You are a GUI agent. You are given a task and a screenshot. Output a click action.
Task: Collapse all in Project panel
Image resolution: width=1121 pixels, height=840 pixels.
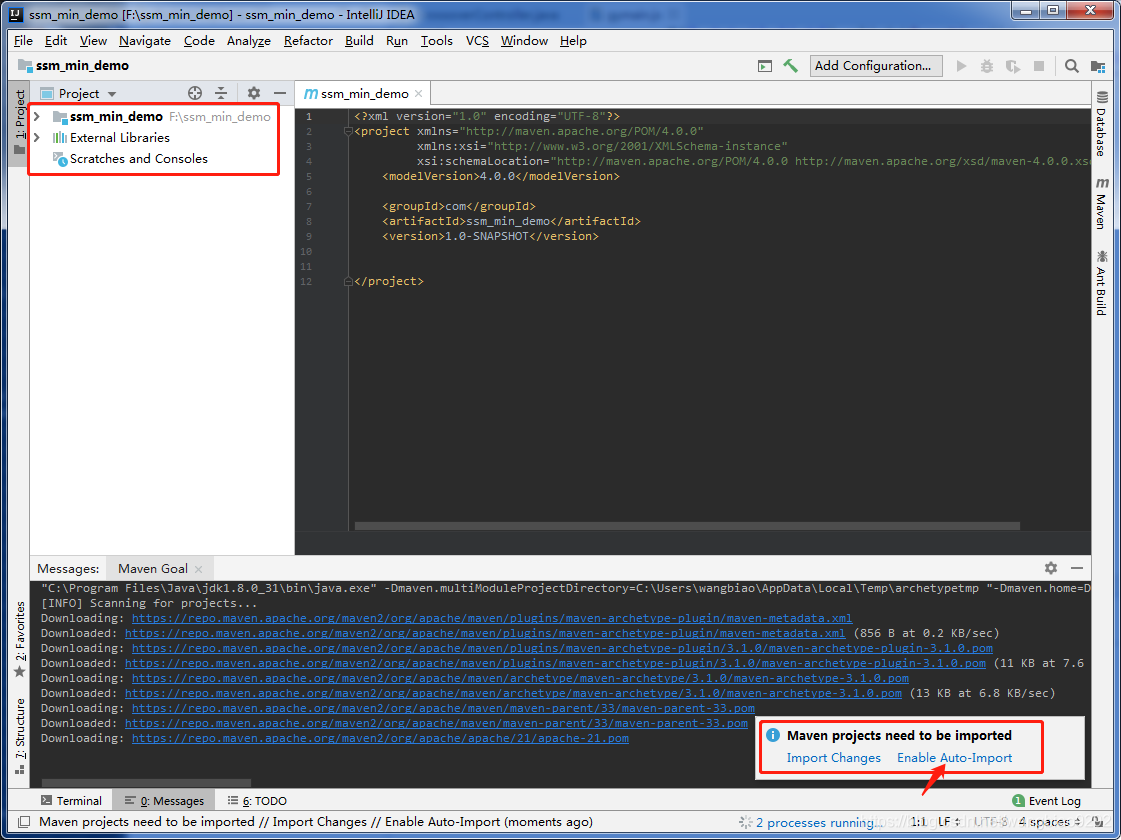[x=221, y=93]
